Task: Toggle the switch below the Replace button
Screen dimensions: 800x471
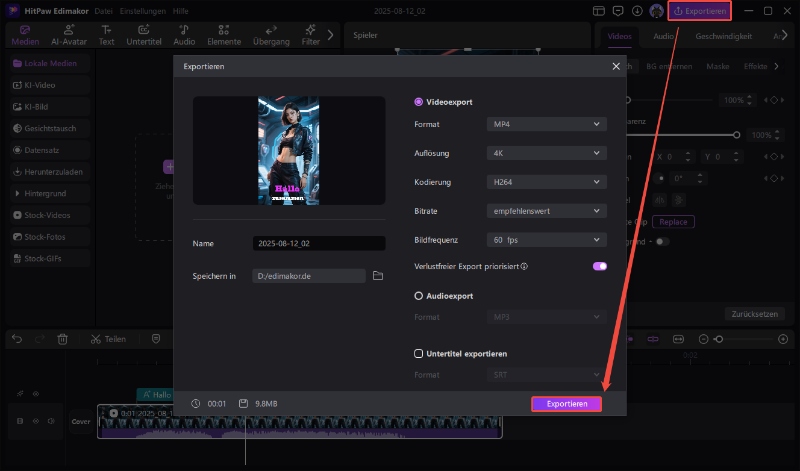Action: tap(662, 241)
